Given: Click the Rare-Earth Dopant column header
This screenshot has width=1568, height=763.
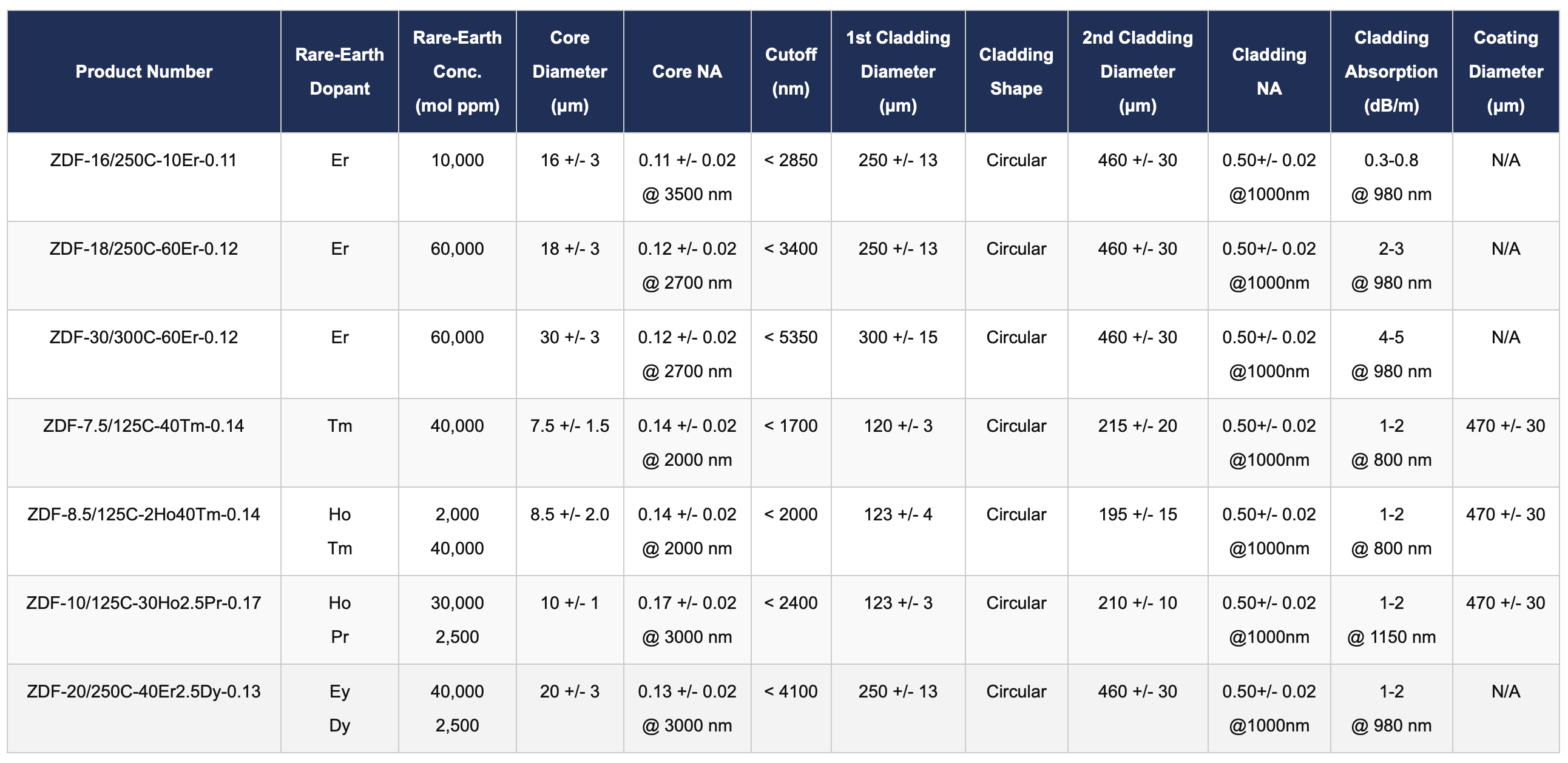Looking at the screenshot, I should [339, 72].
